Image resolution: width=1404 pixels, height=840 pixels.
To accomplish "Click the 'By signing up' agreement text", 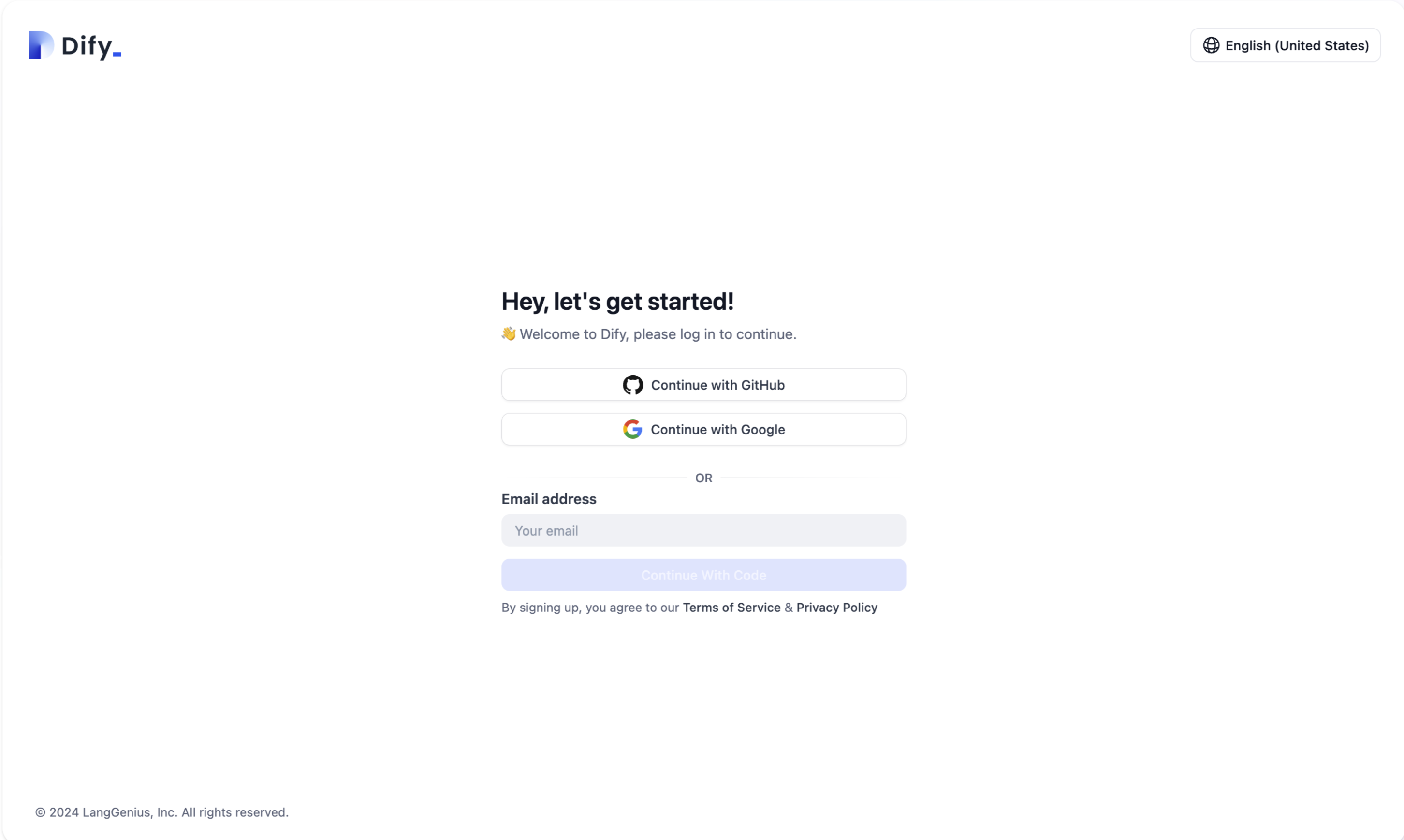I will 590,608.
